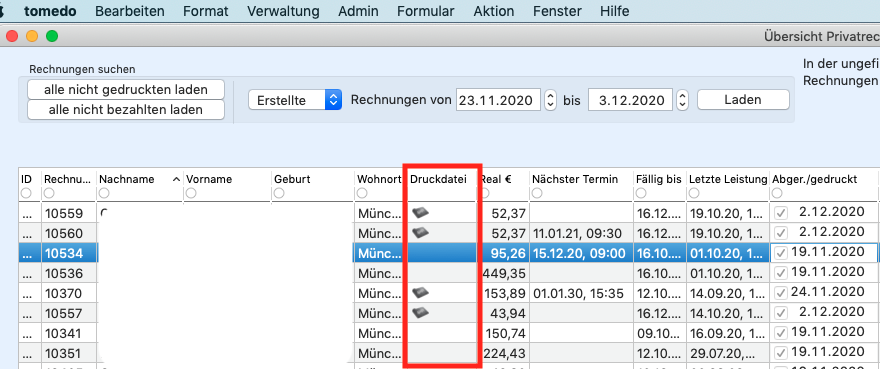
Task: Click the start date field 23.11.2020
Action: (498, 101)
